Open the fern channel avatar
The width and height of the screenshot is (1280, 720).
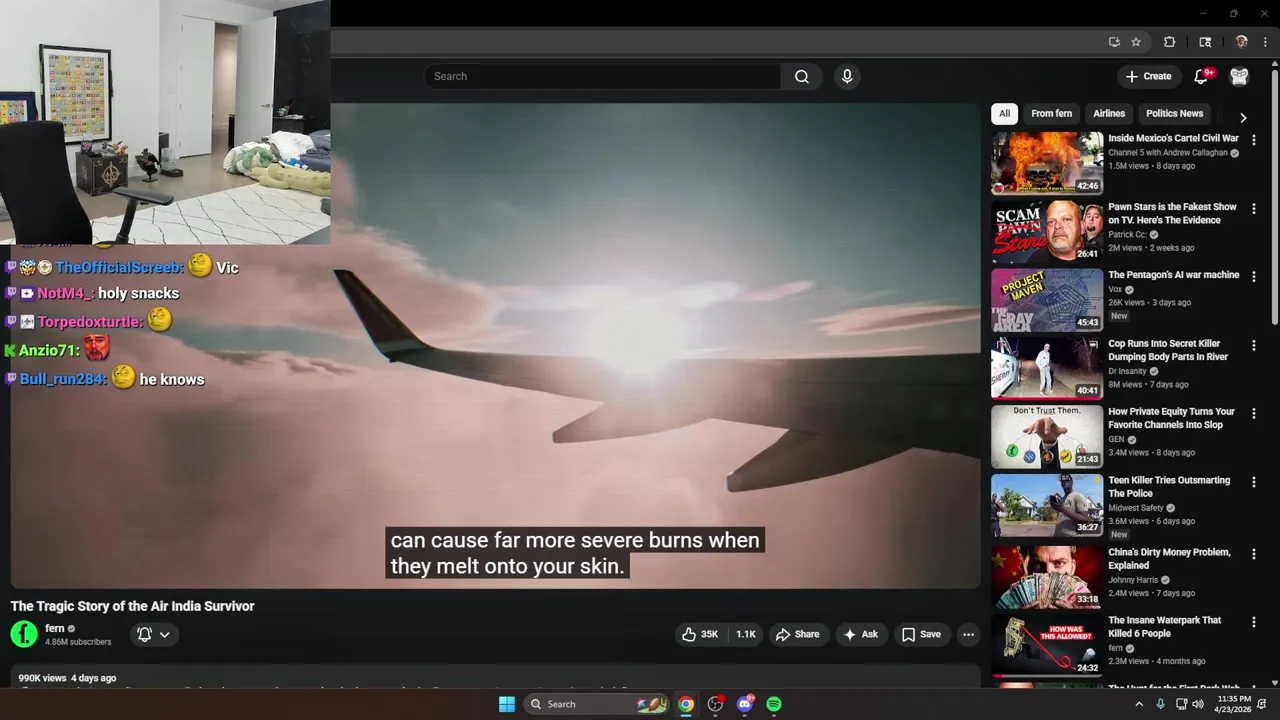[24, 634]
